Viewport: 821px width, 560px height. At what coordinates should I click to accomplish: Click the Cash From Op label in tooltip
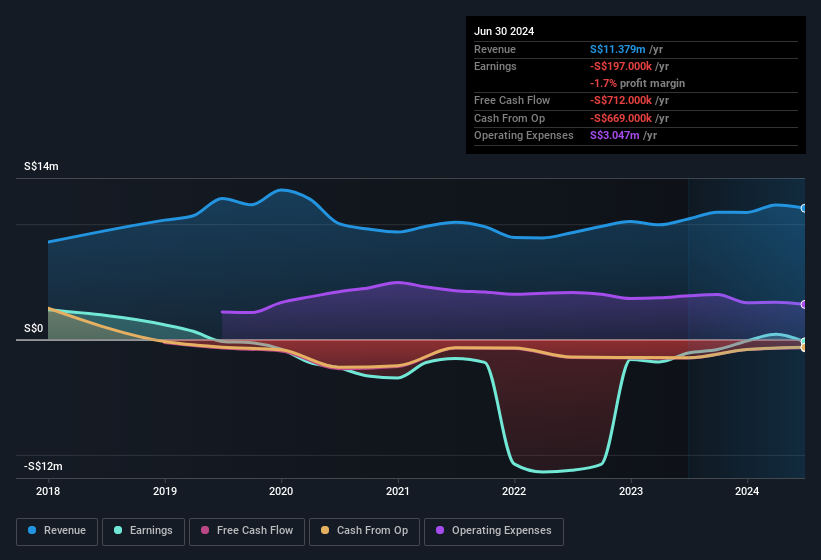(x=509, y=118)
